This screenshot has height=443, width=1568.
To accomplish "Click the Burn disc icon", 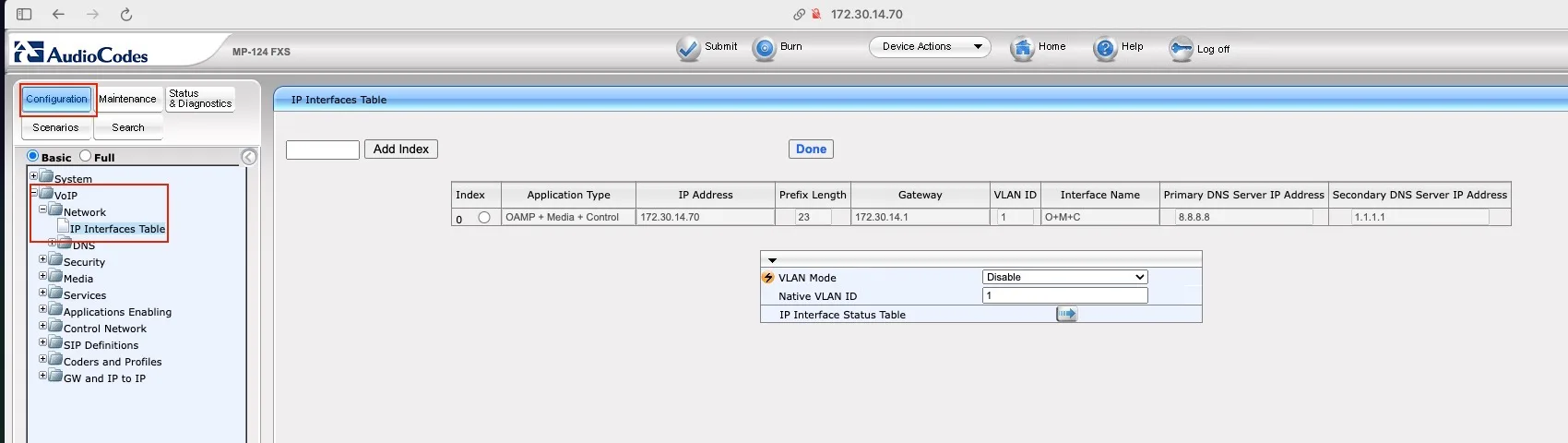I will (x=765, y=49).
